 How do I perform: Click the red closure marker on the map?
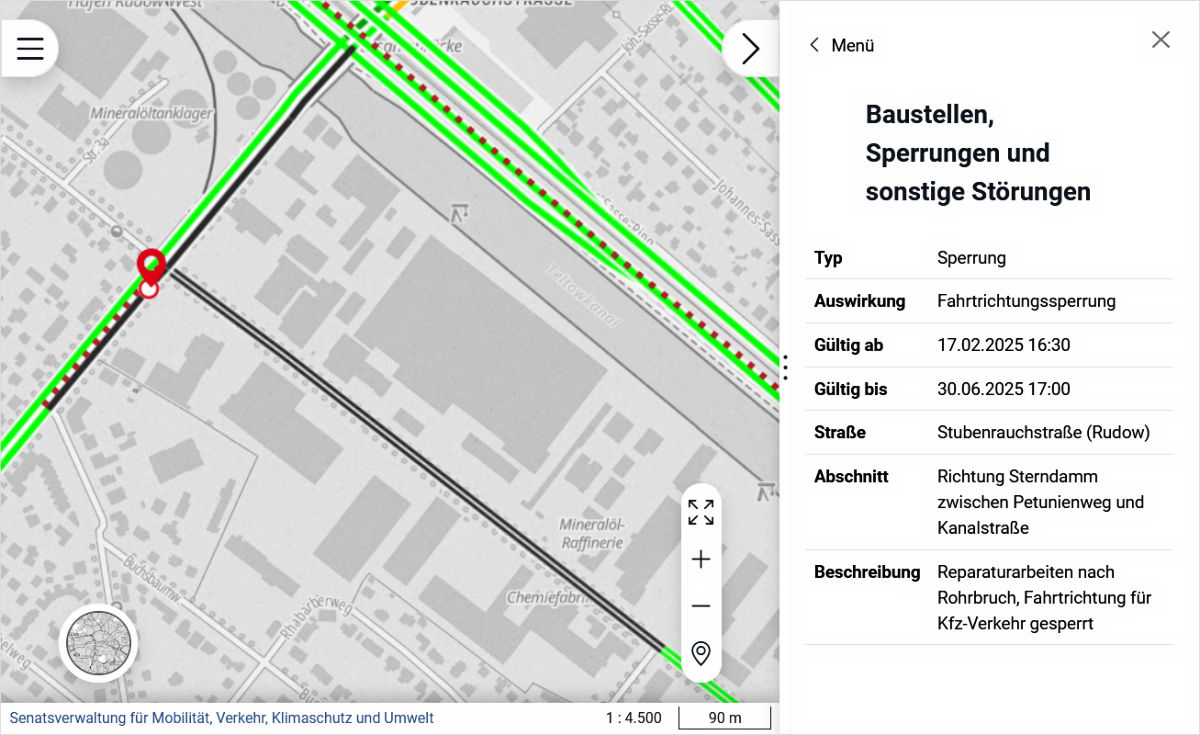coord(151,264)
